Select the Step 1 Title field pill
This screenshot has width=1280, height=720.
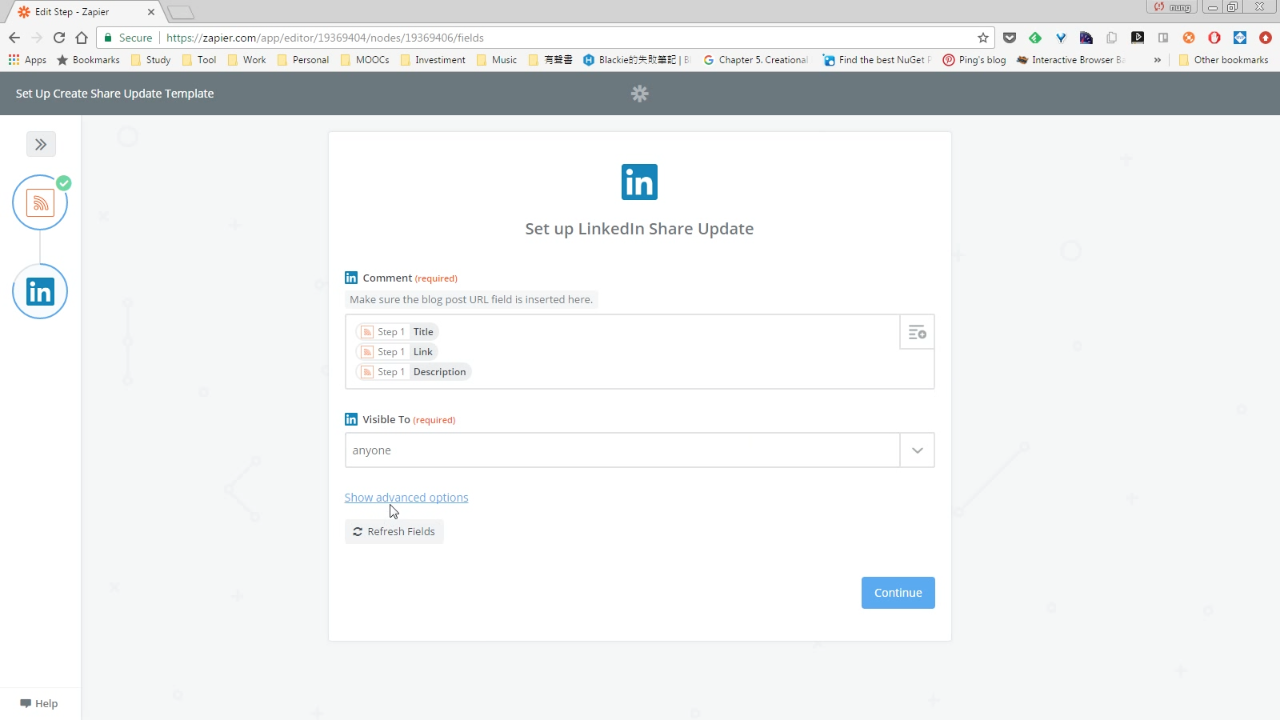398,332
